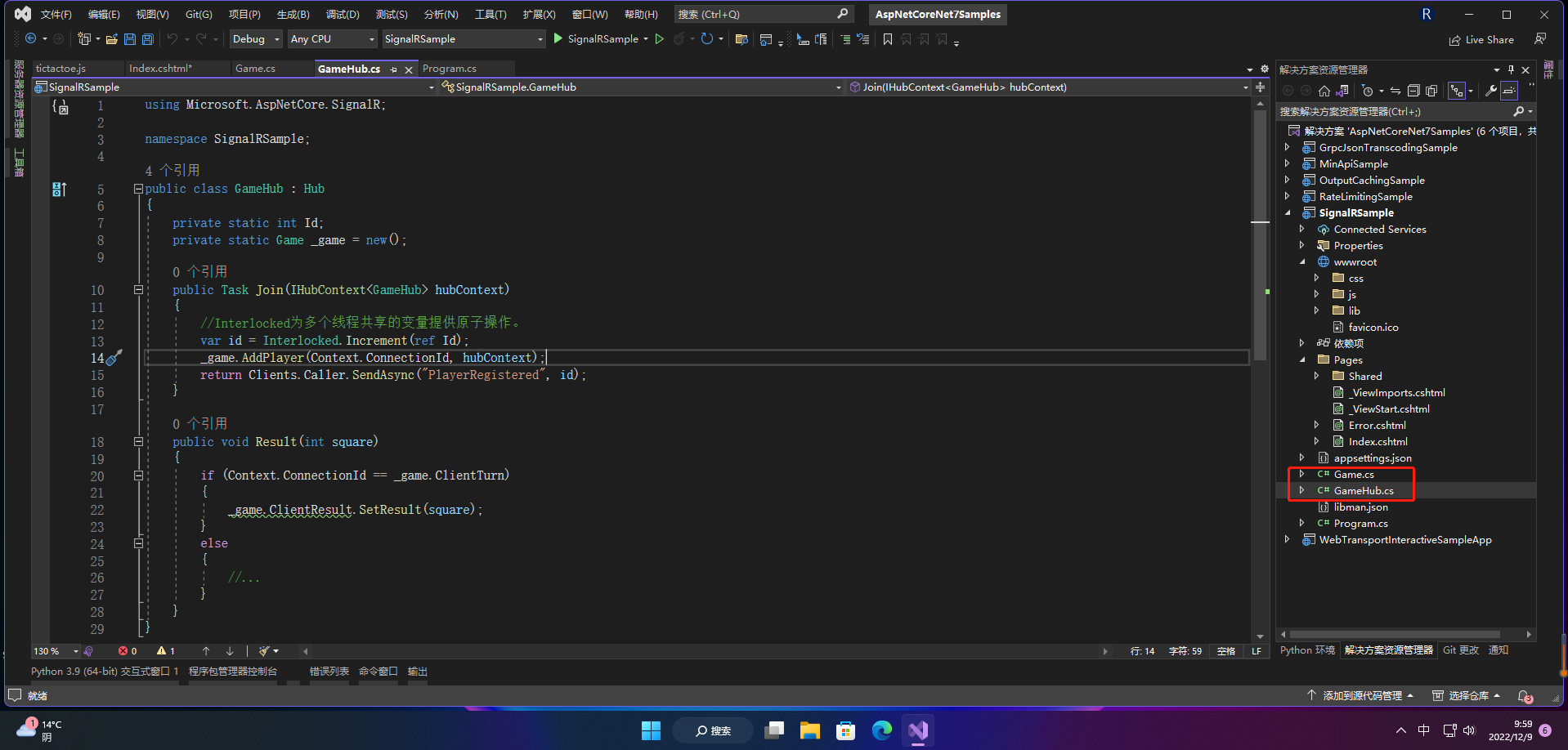Click the Live Share button

click(1481, 40)
